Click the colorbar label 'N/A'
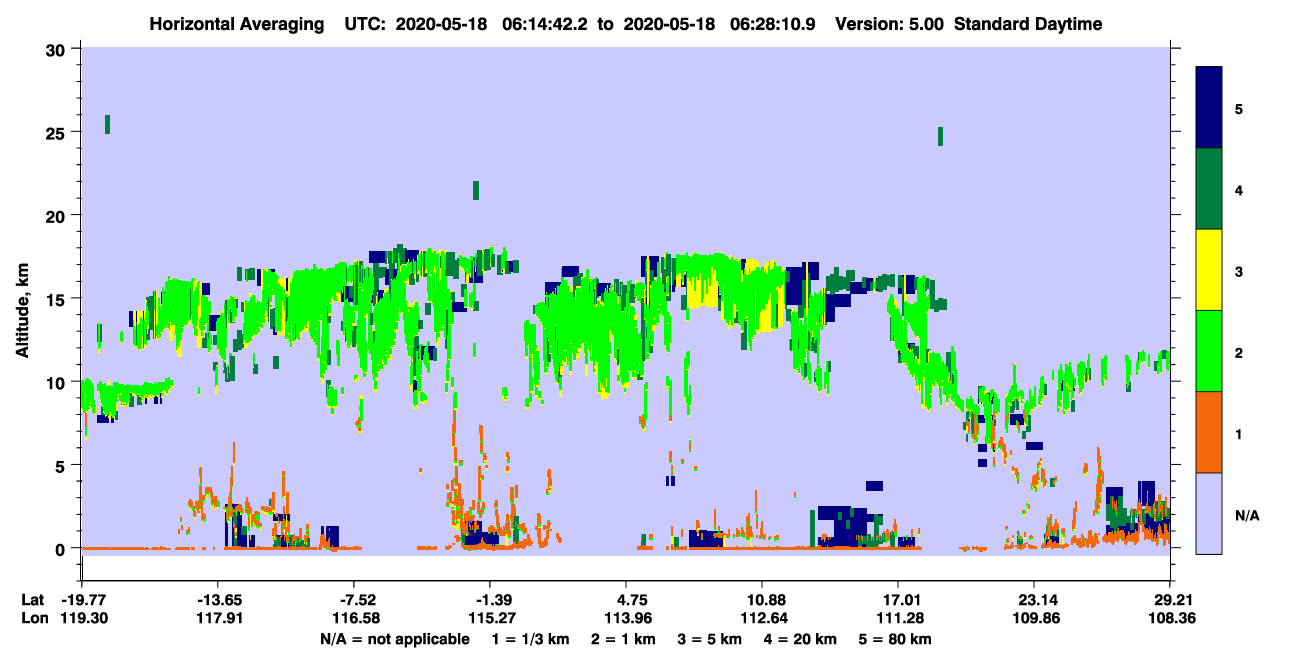This screenshot has height=667, width=1300. pyautogui.click(x=1246, y=515)
